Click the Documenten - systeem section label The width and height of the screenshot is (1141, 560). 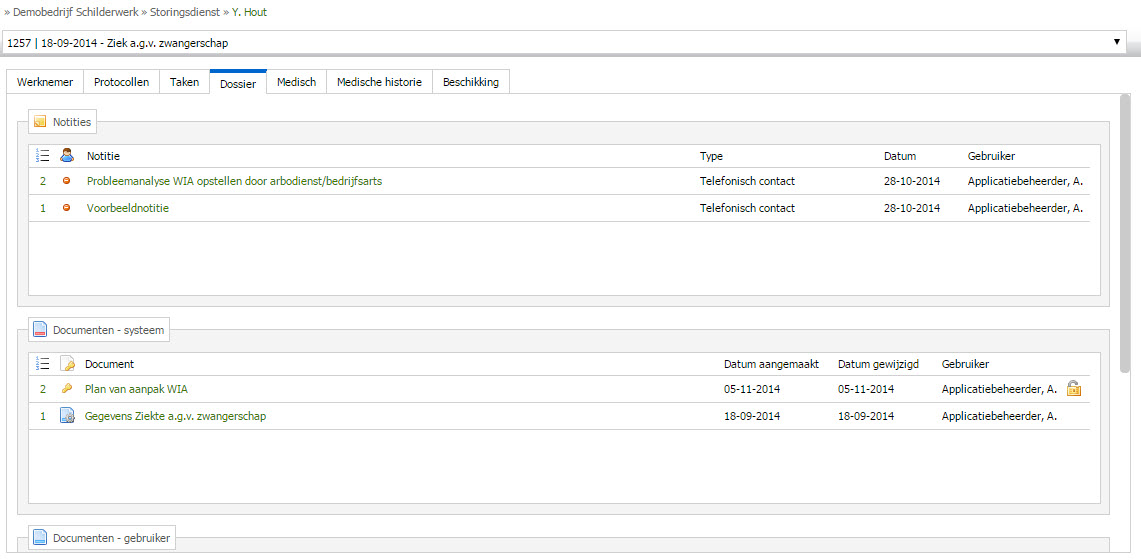[108, 330]
